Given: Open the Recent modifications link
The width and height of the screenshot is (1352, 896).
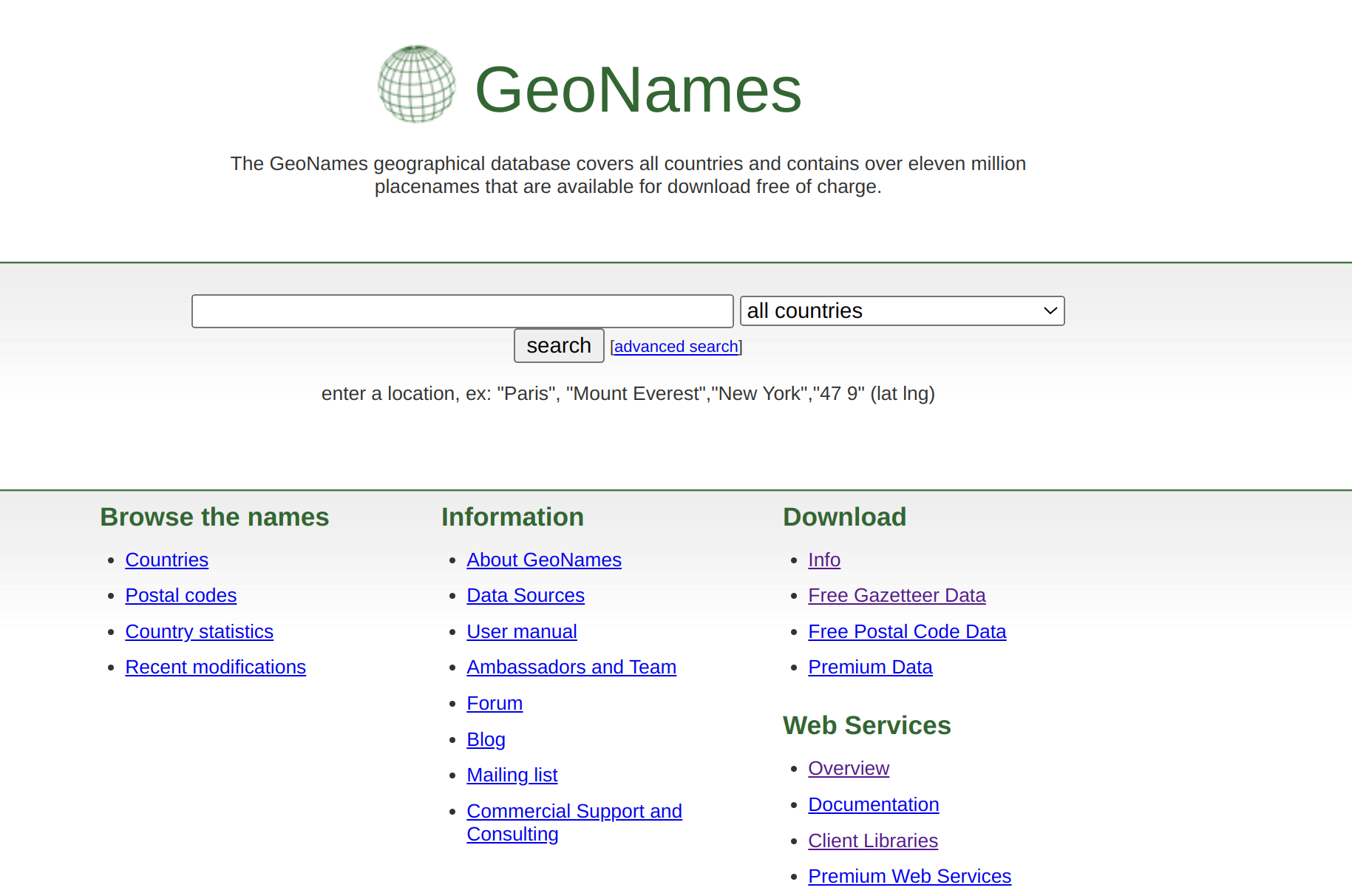Looking at the screenshot, I should [216, 667].
